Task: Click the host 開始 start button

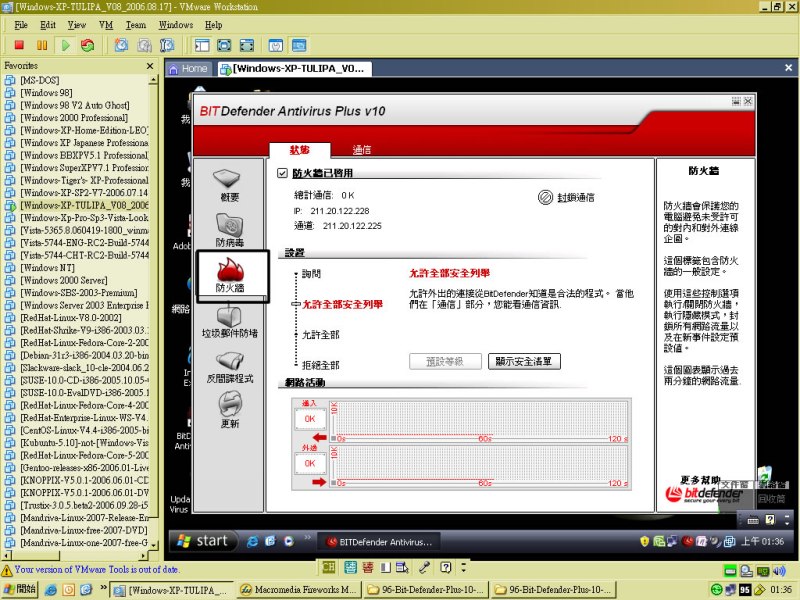Action: coord(19,589)
